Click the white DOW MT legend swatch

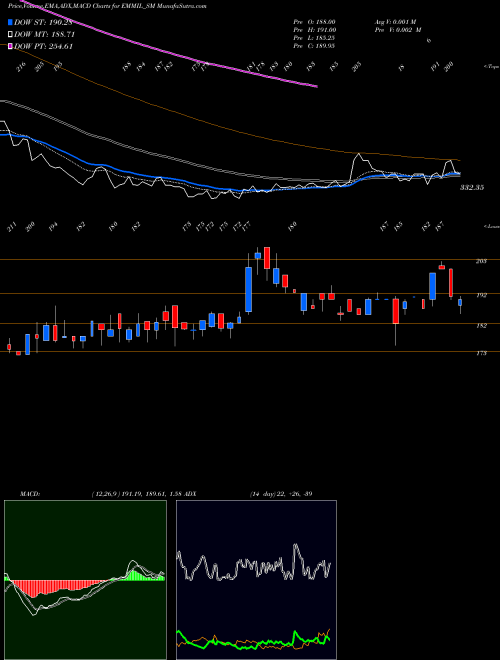coord(10,35)
